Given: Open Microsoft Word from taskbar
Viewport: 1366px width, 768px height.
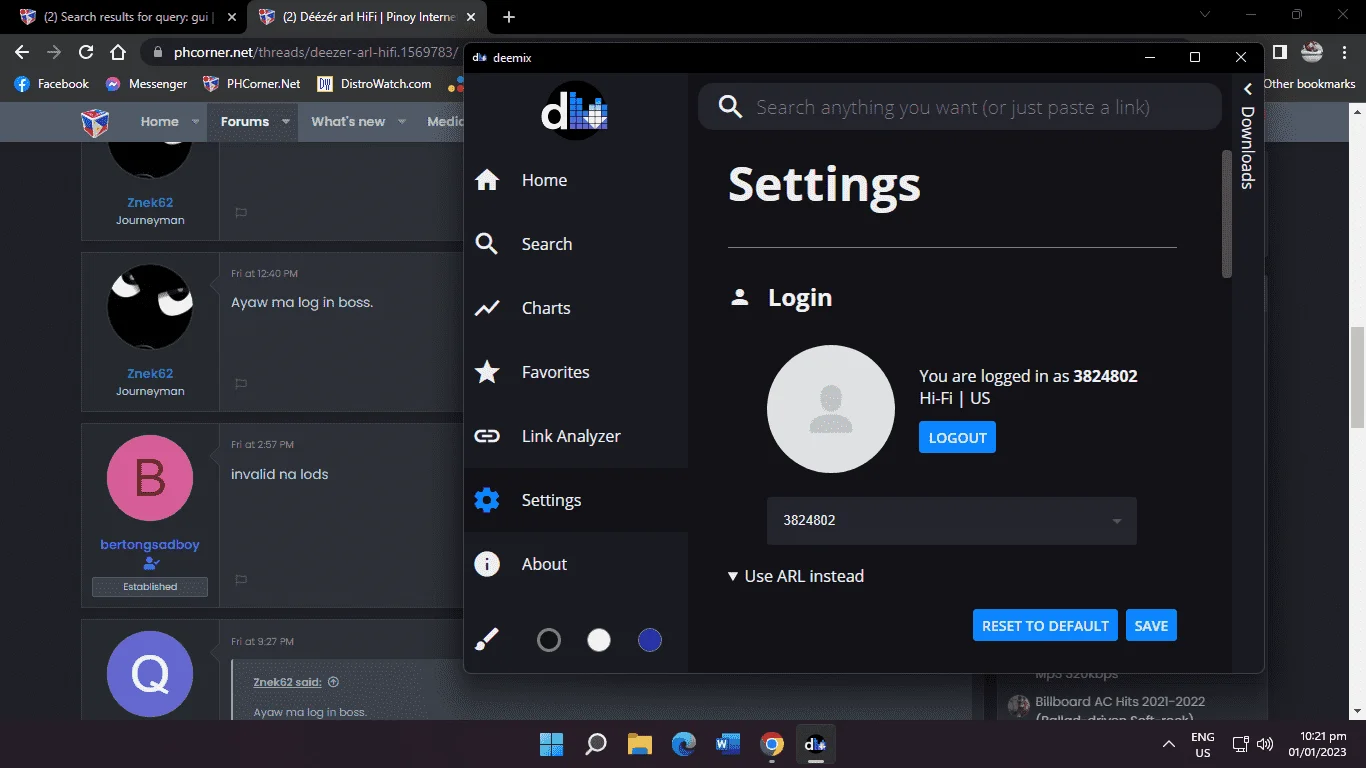Looking at the screenshot, I should 727,744.
